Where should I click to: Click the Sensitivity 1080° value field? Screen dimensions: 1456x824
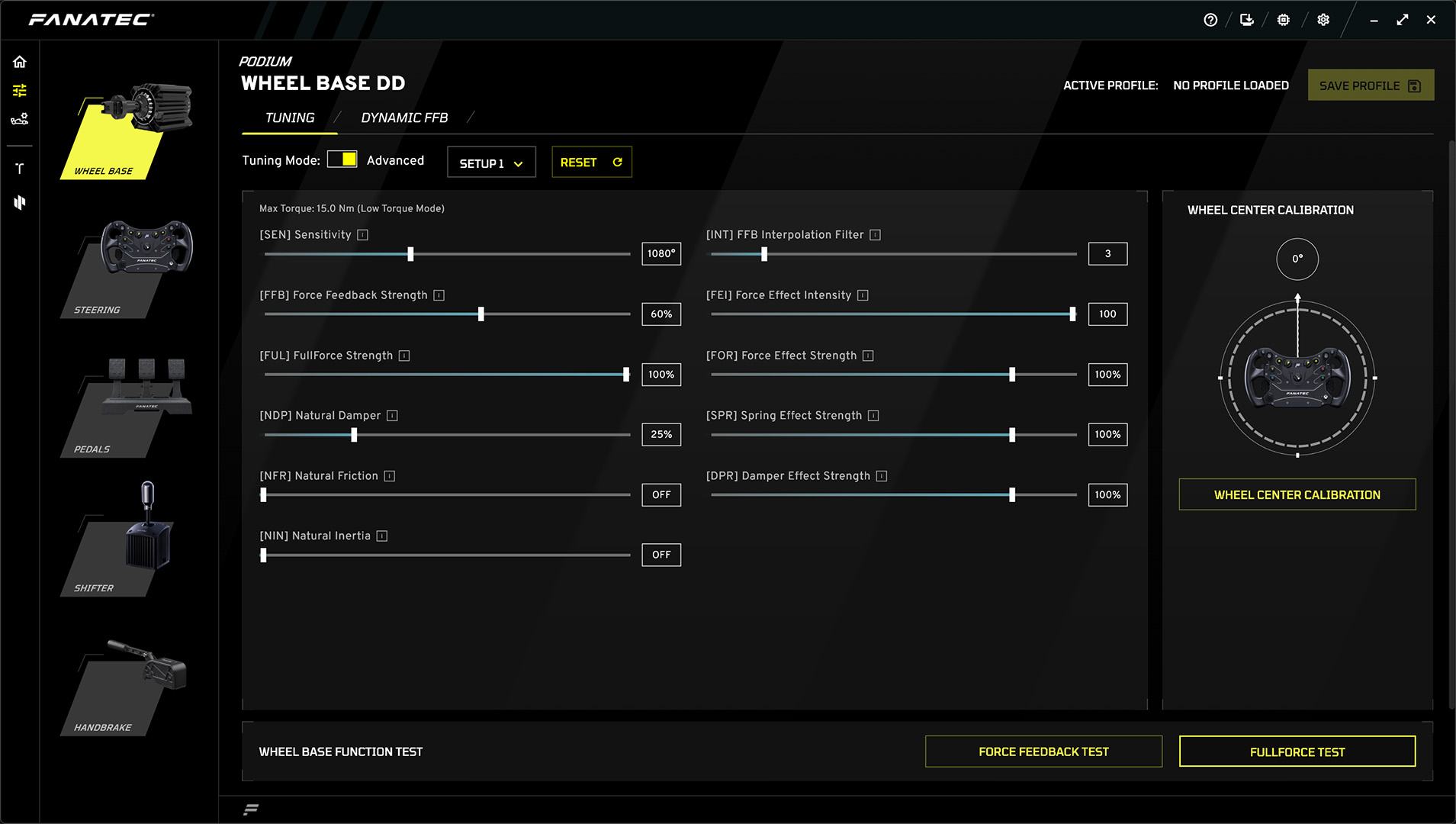[661, 254]
